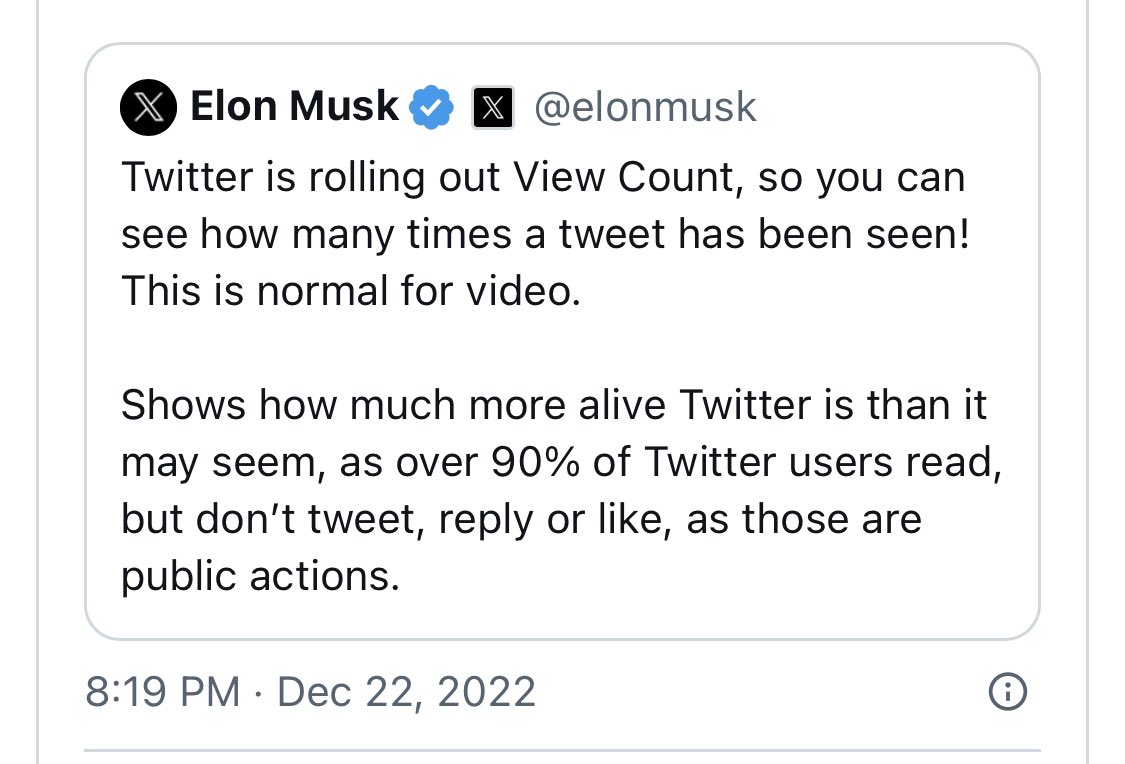Click the @elonmusk handle
The width and height of the screenshot is (1125, 764).
coord(645,107)
